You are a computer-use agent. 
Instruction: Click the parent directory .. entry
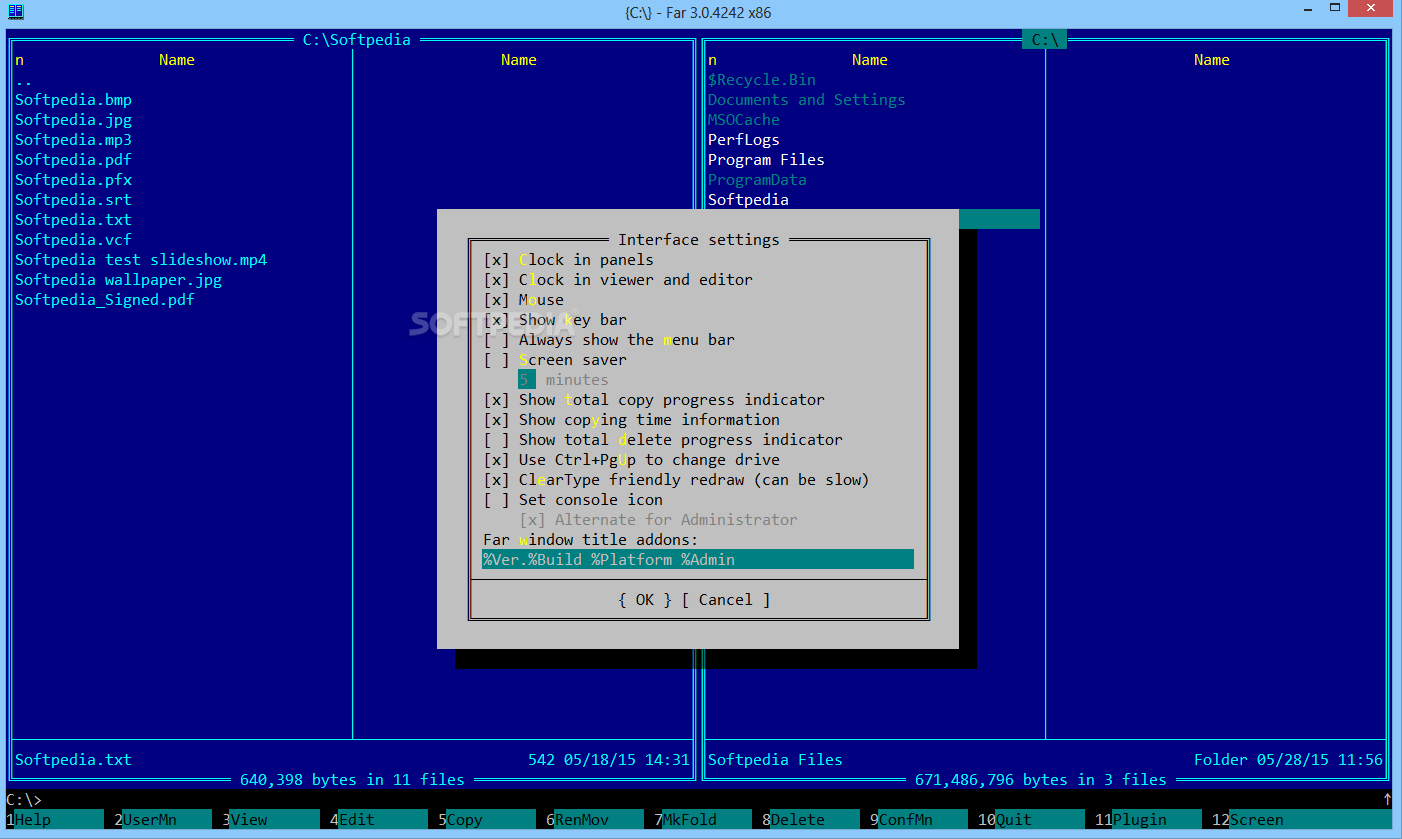click(24, 80)
